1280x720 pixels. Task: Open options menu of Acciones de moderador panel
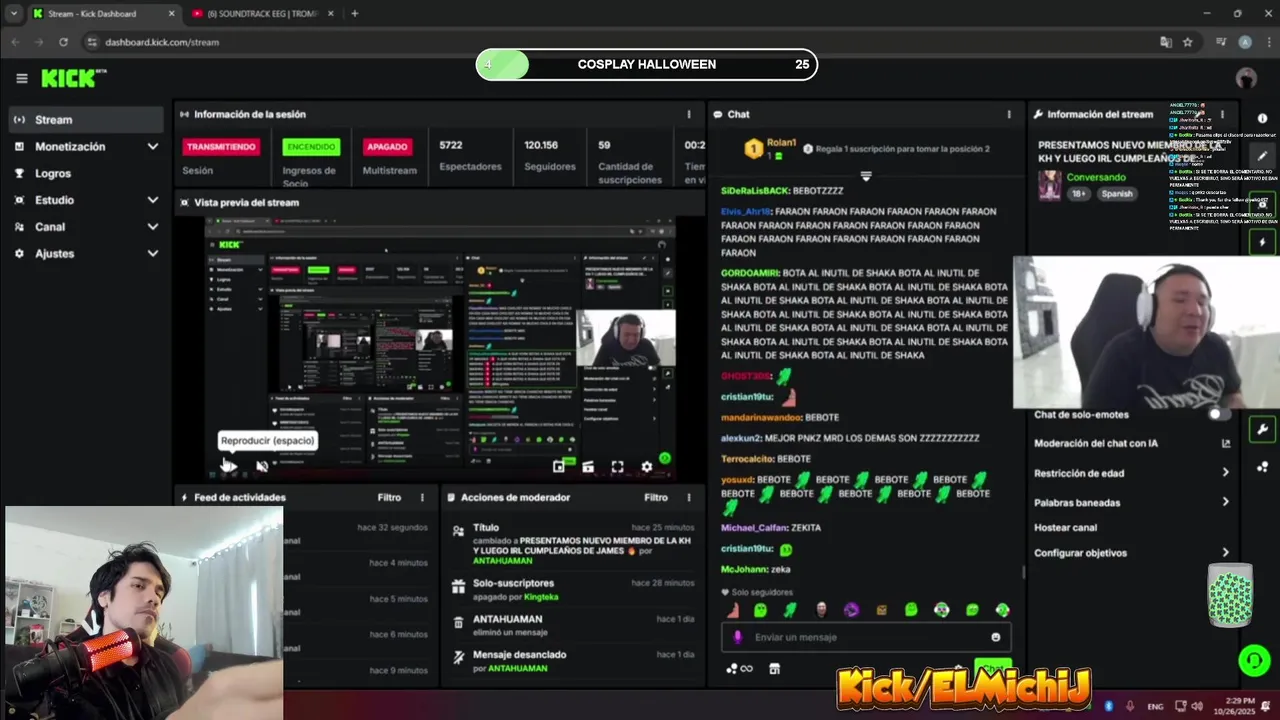(x=688, y=497)
